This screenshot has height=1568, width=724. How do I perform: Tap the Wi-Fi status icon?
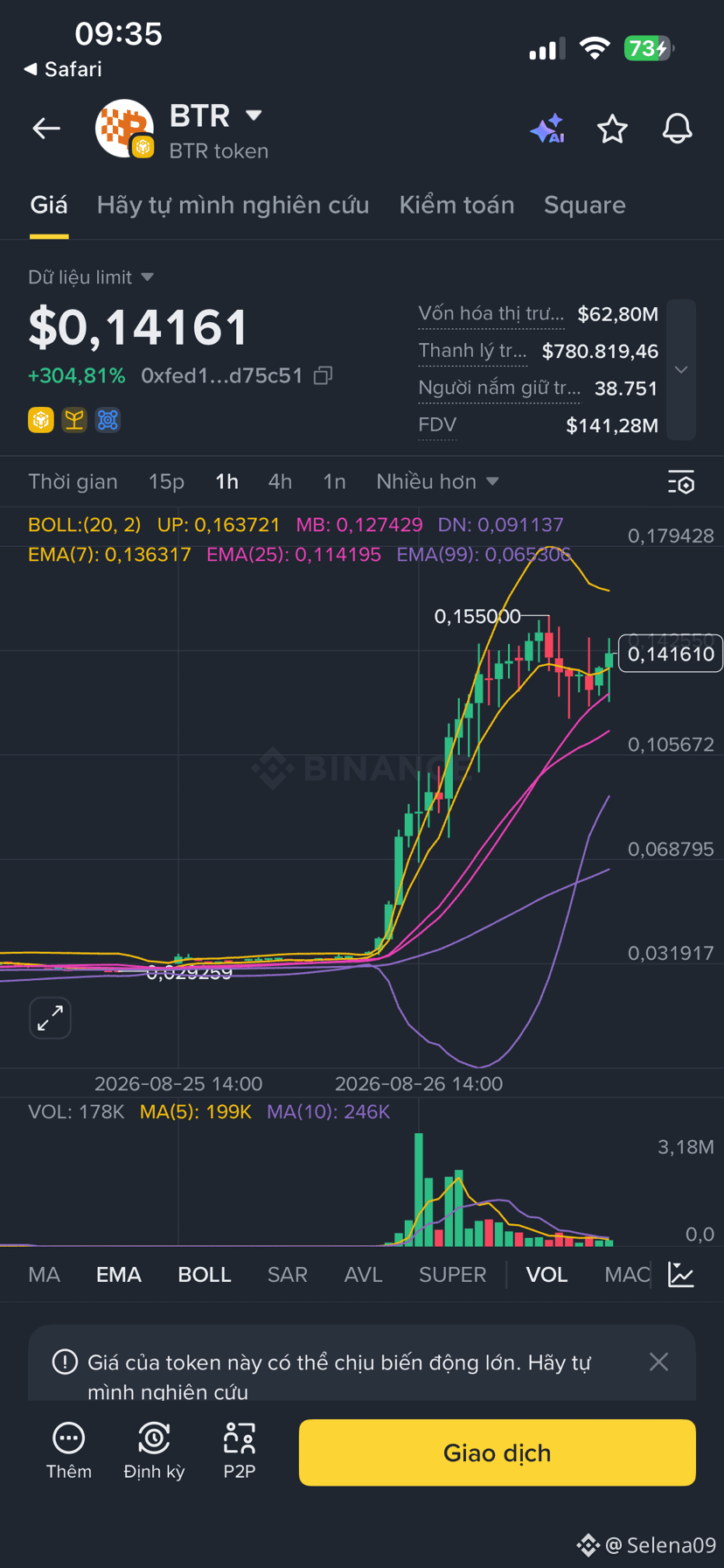coord(595,48)
